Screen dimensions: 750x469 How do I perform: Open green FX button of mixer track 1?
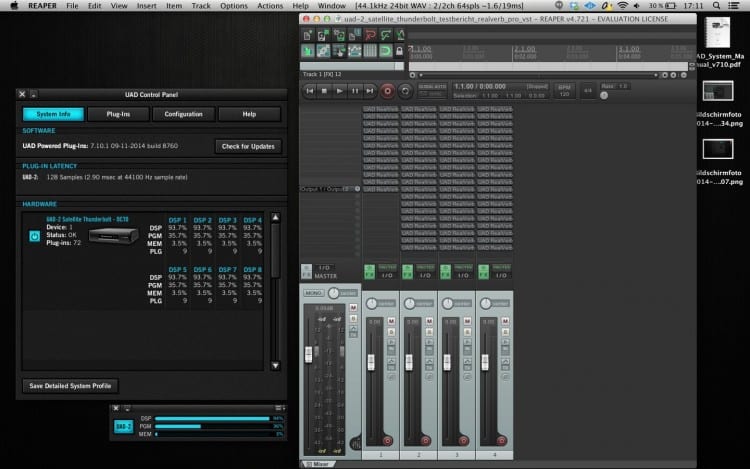369,272
